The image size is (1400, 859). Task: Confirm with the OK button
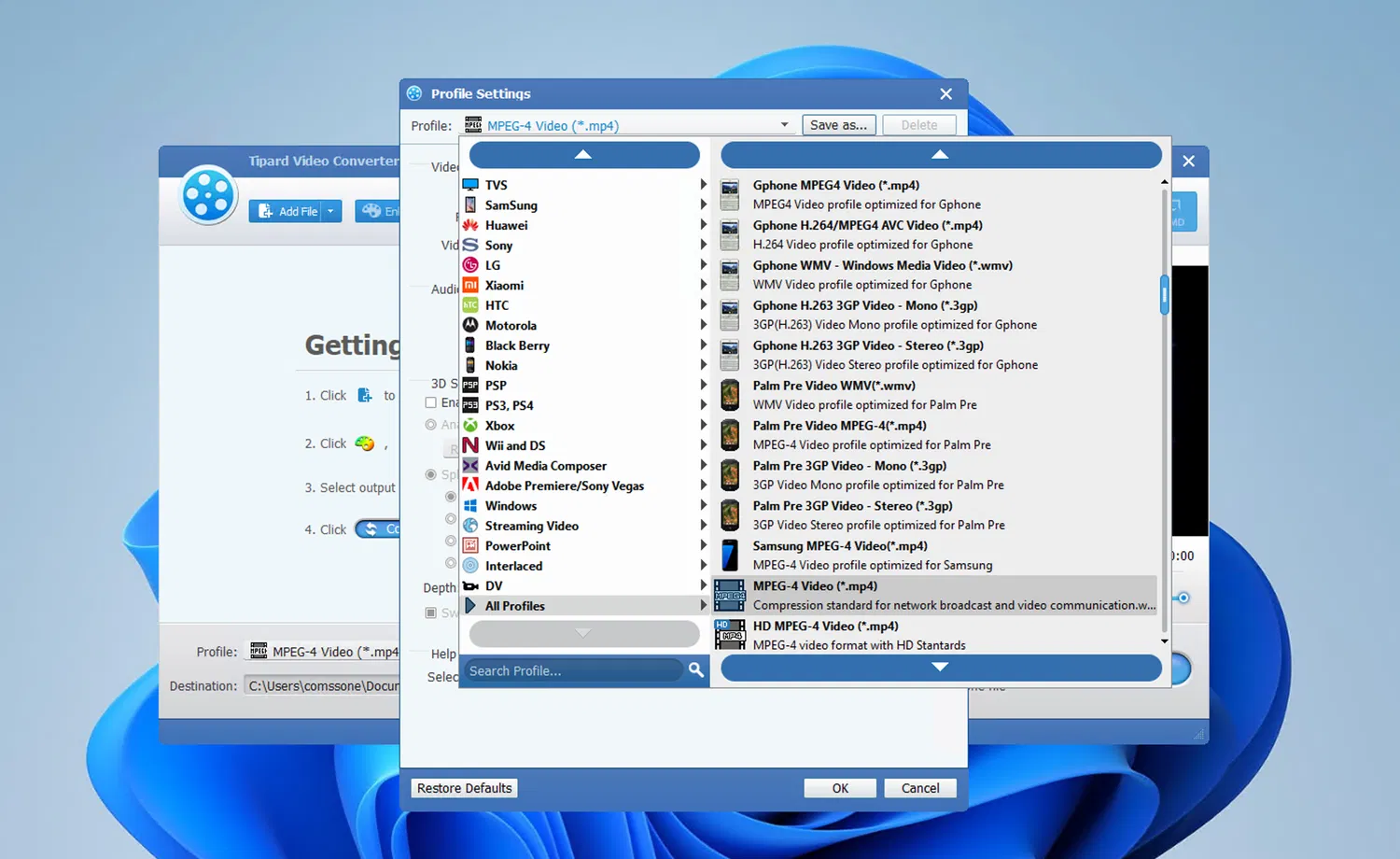point(840,788)
